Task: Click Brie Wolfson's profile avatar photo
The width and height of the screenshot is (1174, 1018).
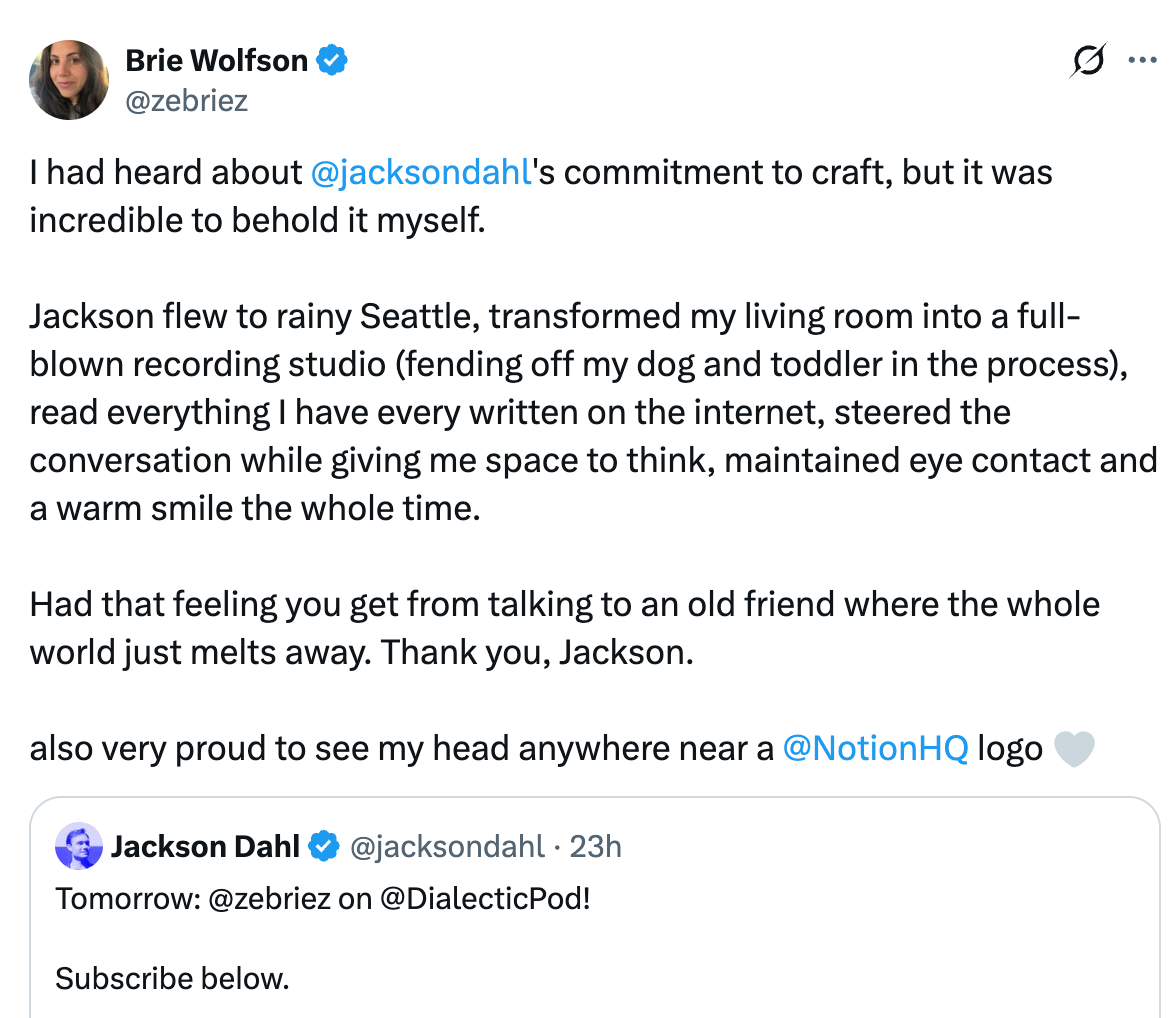Action: click(x=69, y=80)
